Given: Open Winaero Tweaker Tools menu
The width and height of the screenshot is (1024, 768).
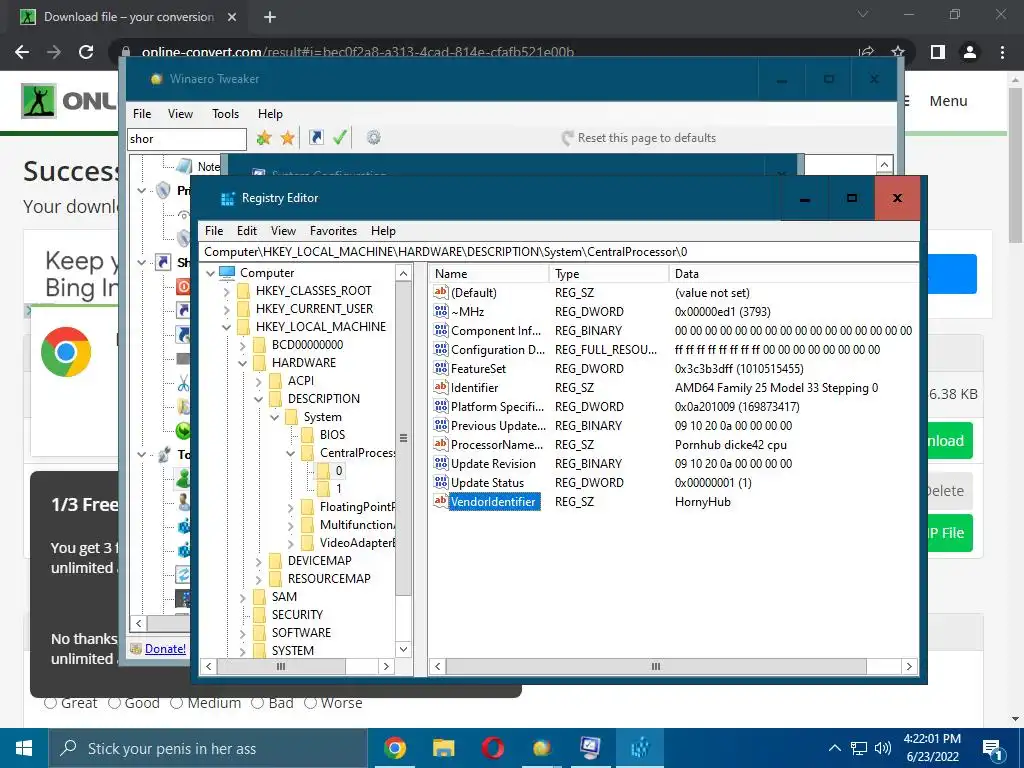Looking at the screenshot, I should (225, 114).
